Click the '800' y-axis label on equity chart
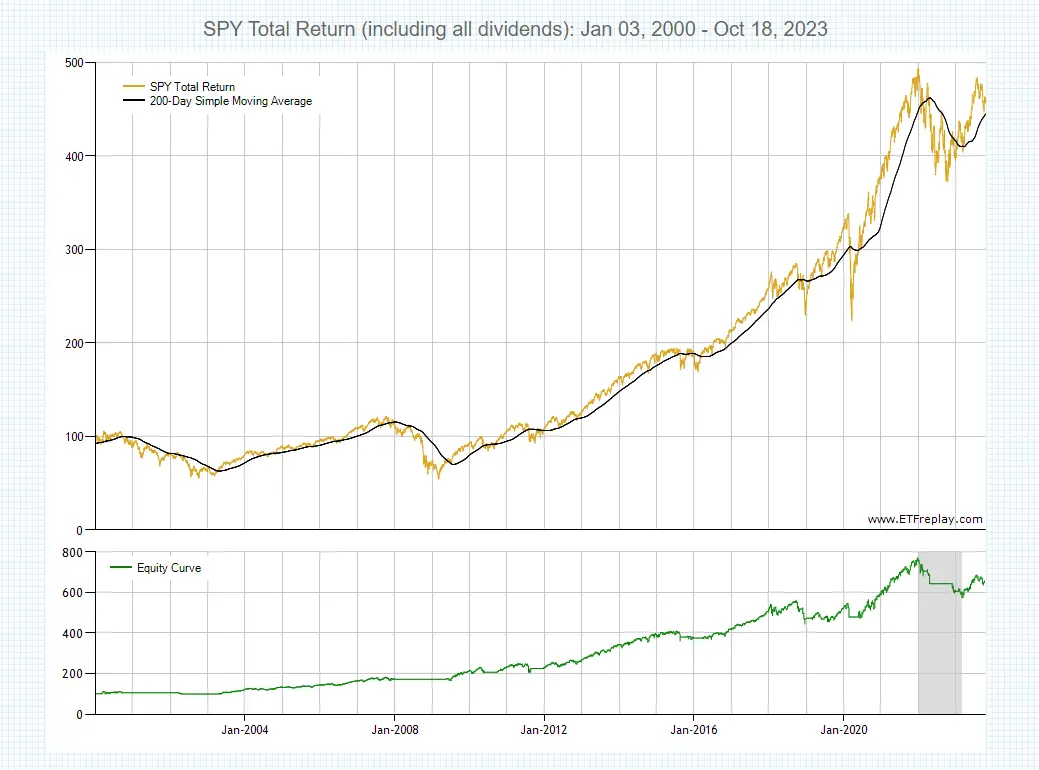 point(73,553)
